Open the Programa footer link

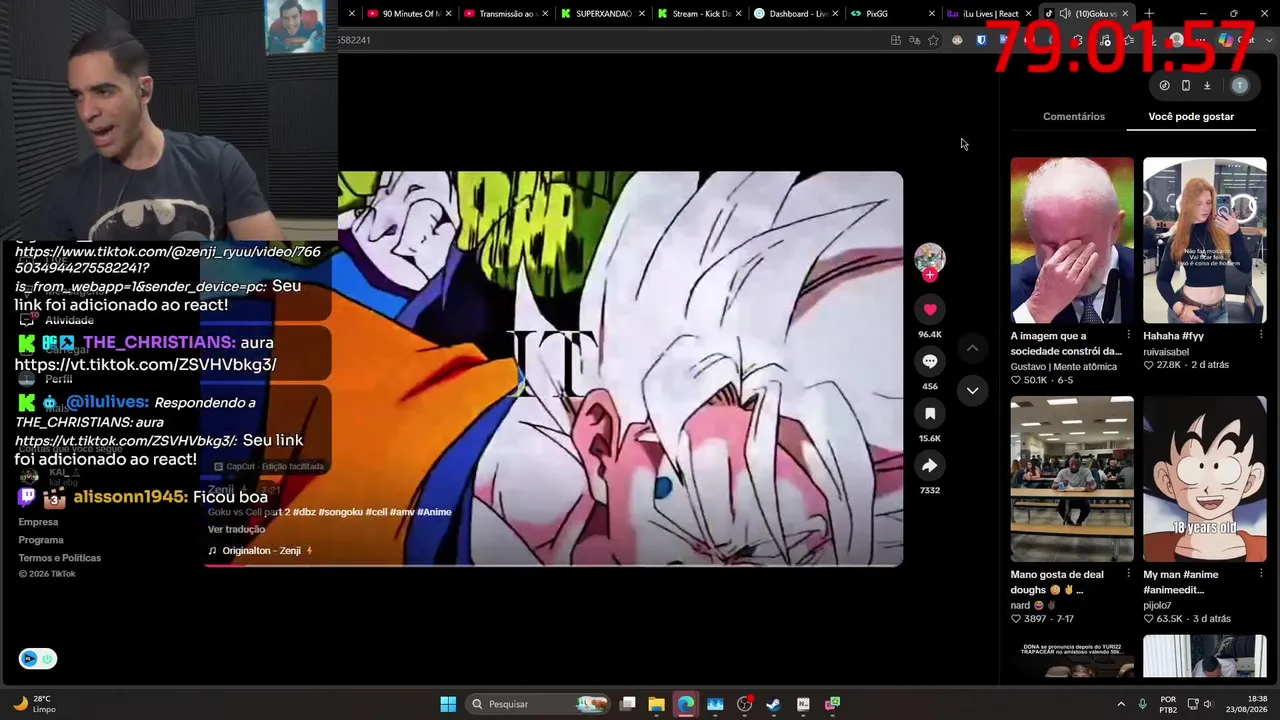41,540
